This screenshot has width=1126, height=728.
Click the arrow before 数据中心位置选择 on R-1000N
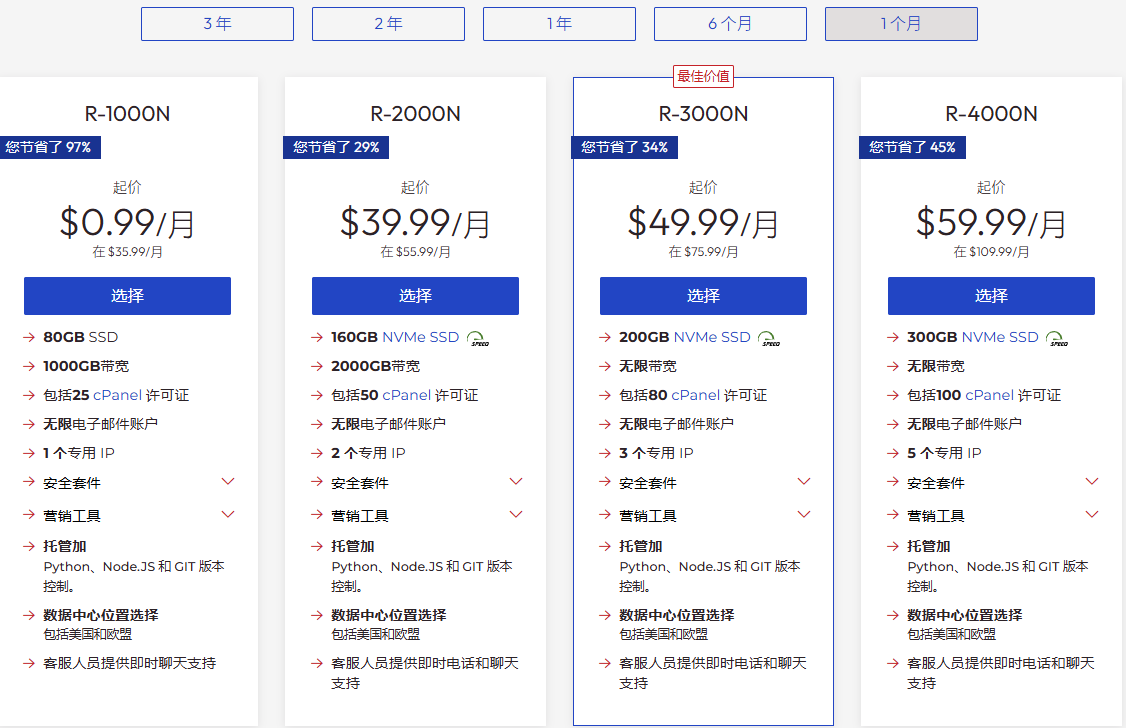[29, 616]
